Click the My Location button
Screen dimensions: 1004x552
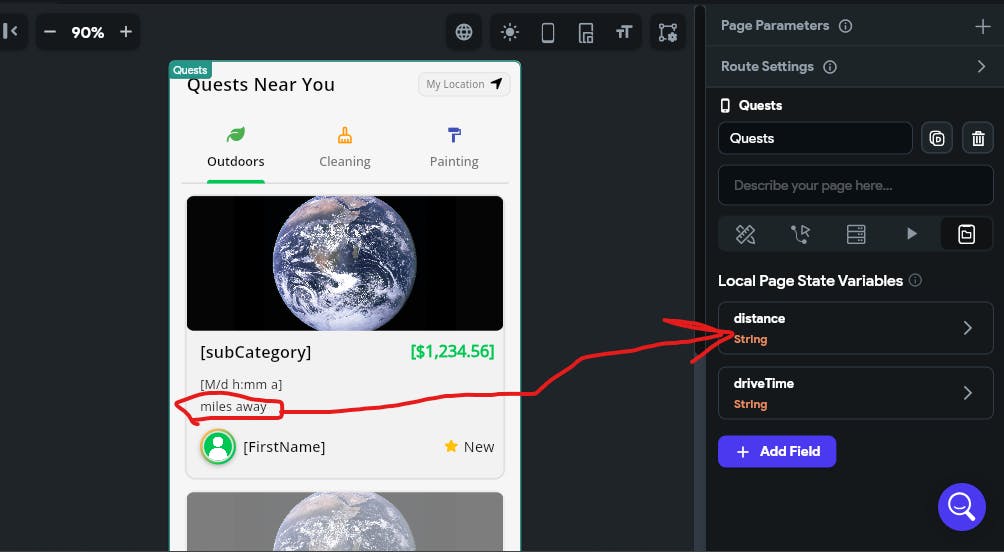click(x=464, y=84)
